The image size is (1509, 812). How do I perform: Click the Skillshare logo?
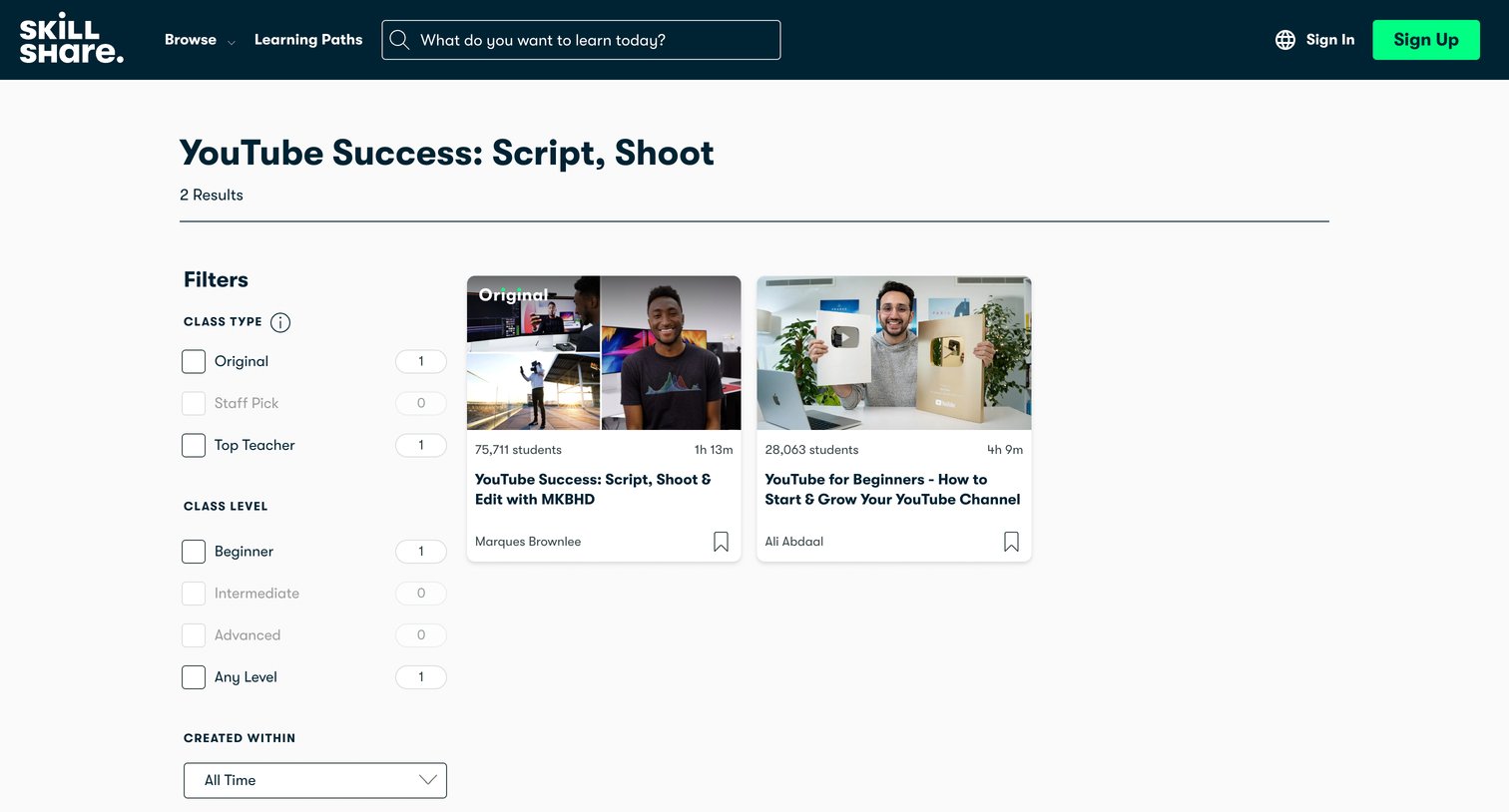pos(72,39)
